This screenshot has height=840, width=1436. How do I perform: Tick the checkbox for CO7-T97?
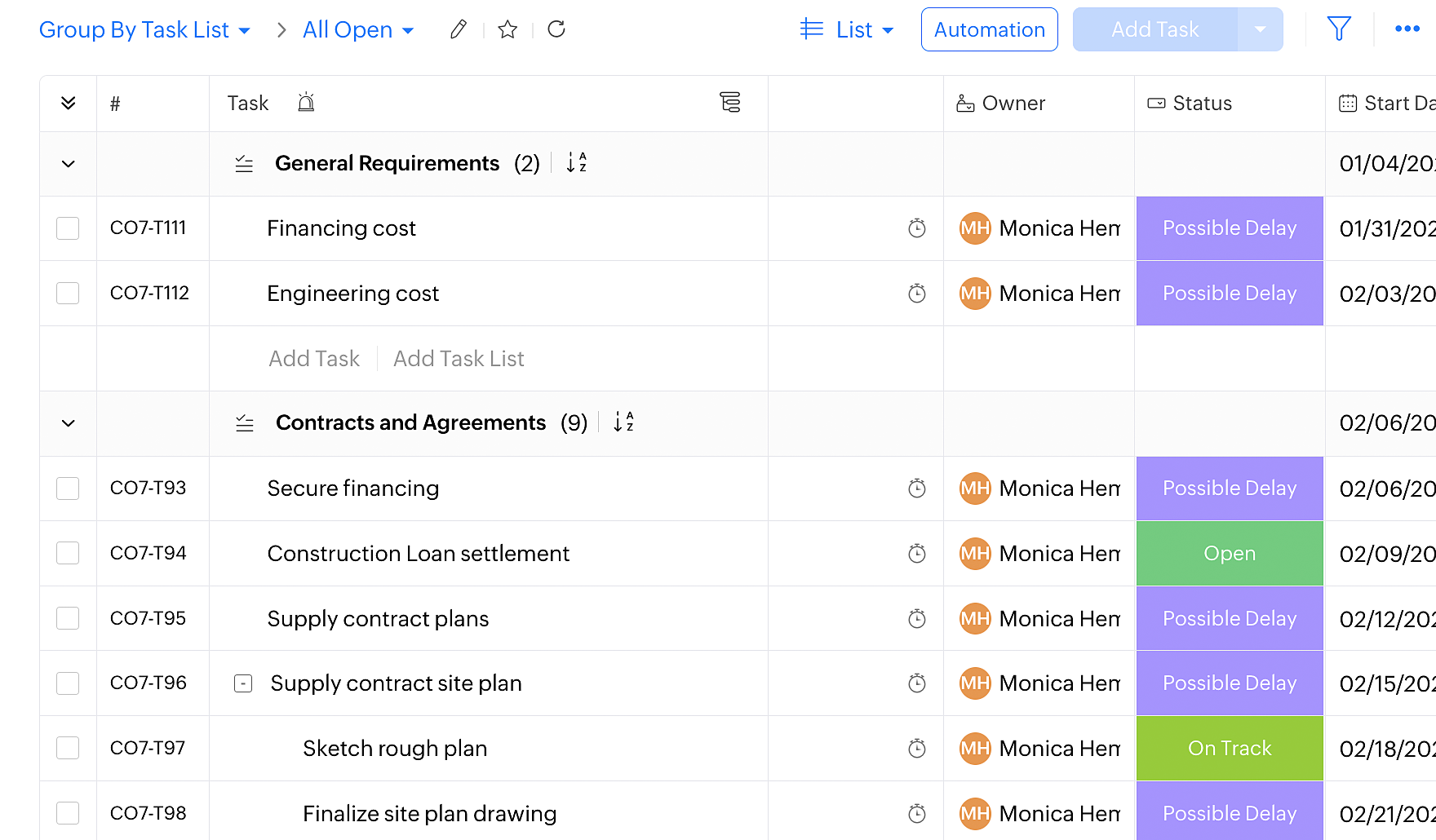(x=68, y=749)
